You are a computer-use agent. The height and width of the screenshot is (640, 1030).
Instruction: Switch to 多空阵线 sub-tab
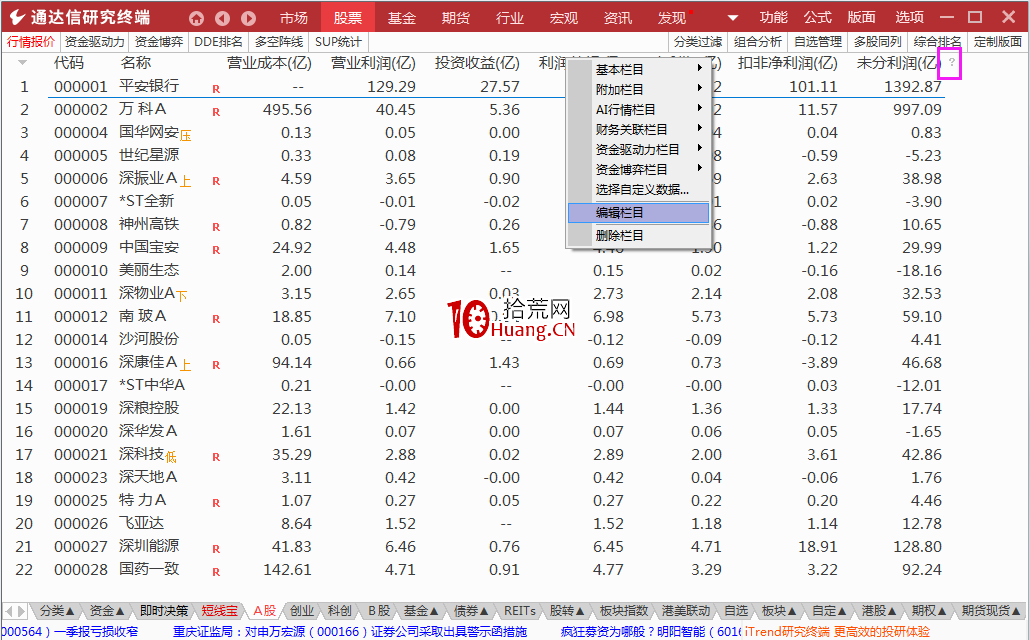point(279,42)
